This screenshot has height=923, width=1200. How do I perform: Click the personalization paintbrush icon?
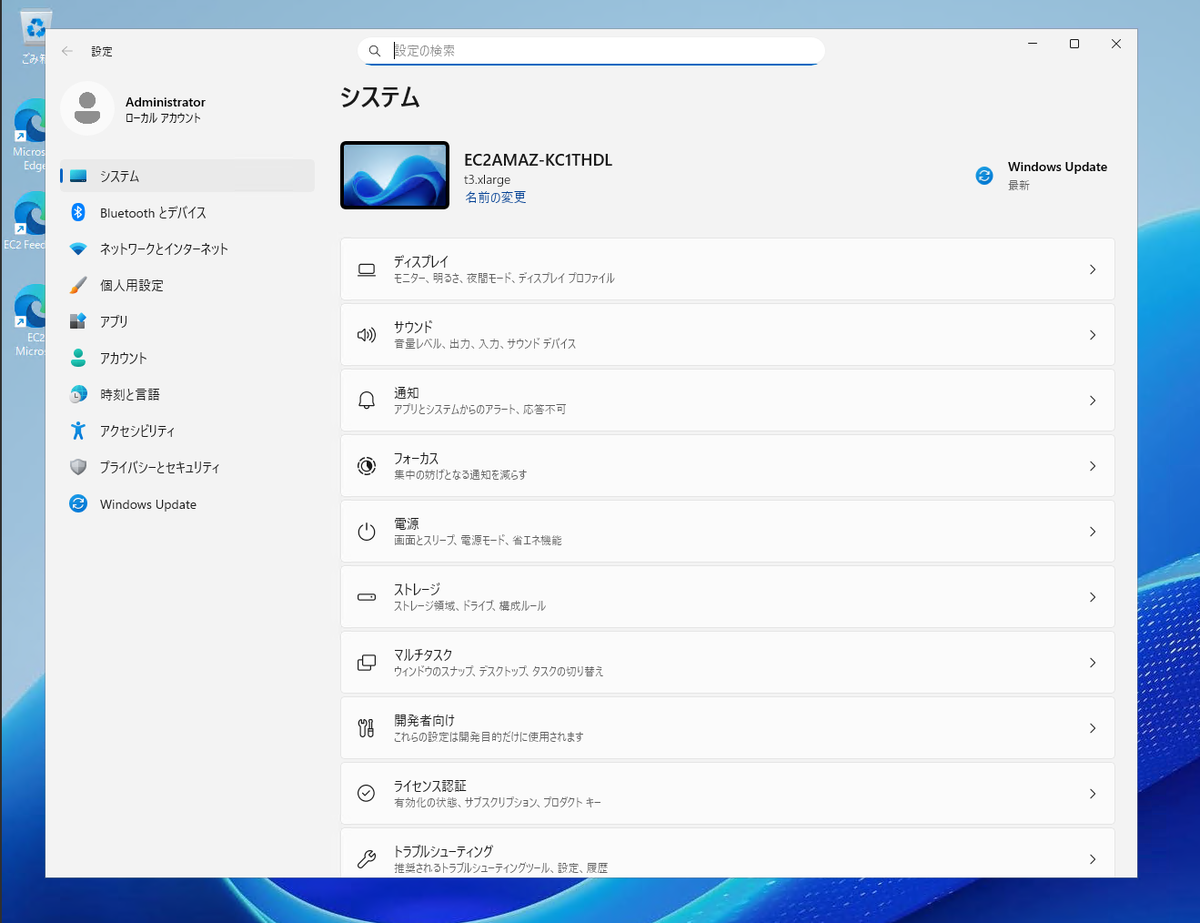tap(78, 285)
